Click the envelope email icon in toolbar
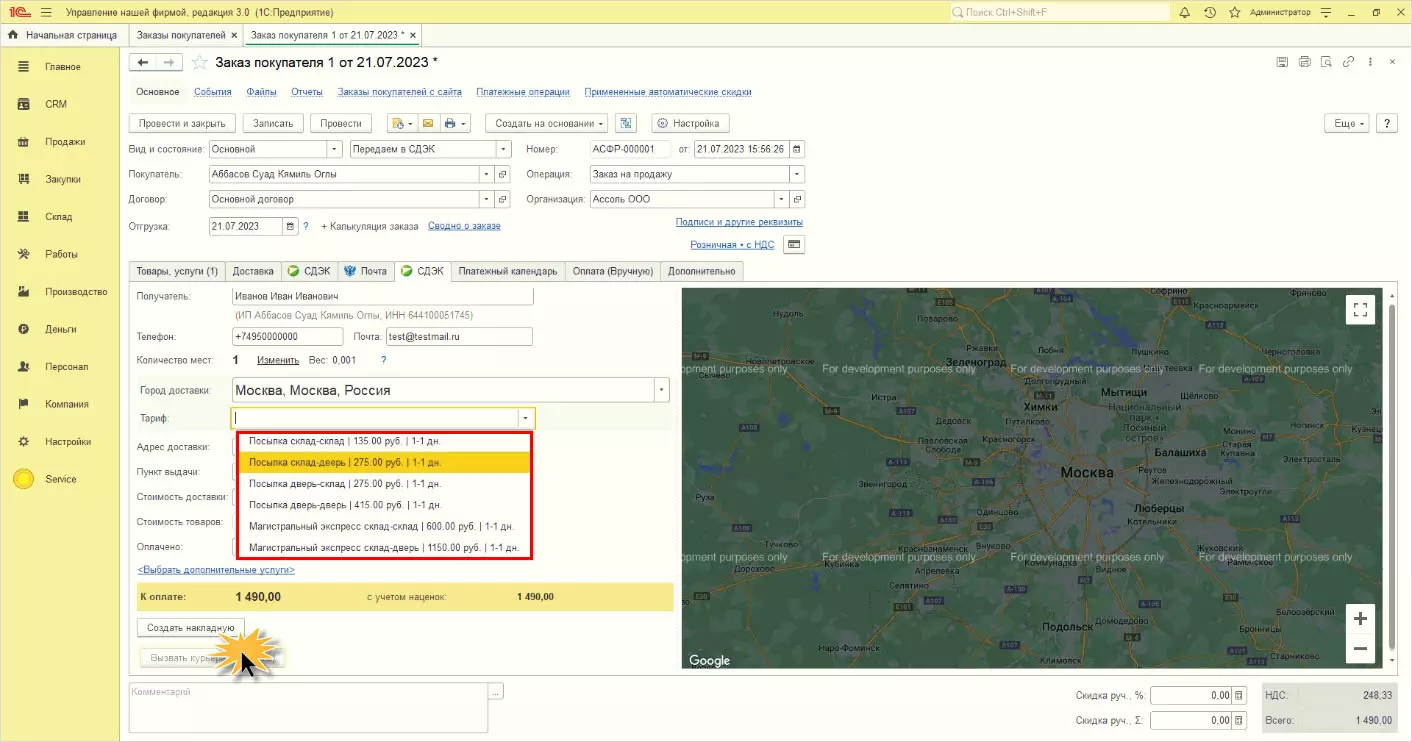The image size is (1412, 742). (427, 124)
